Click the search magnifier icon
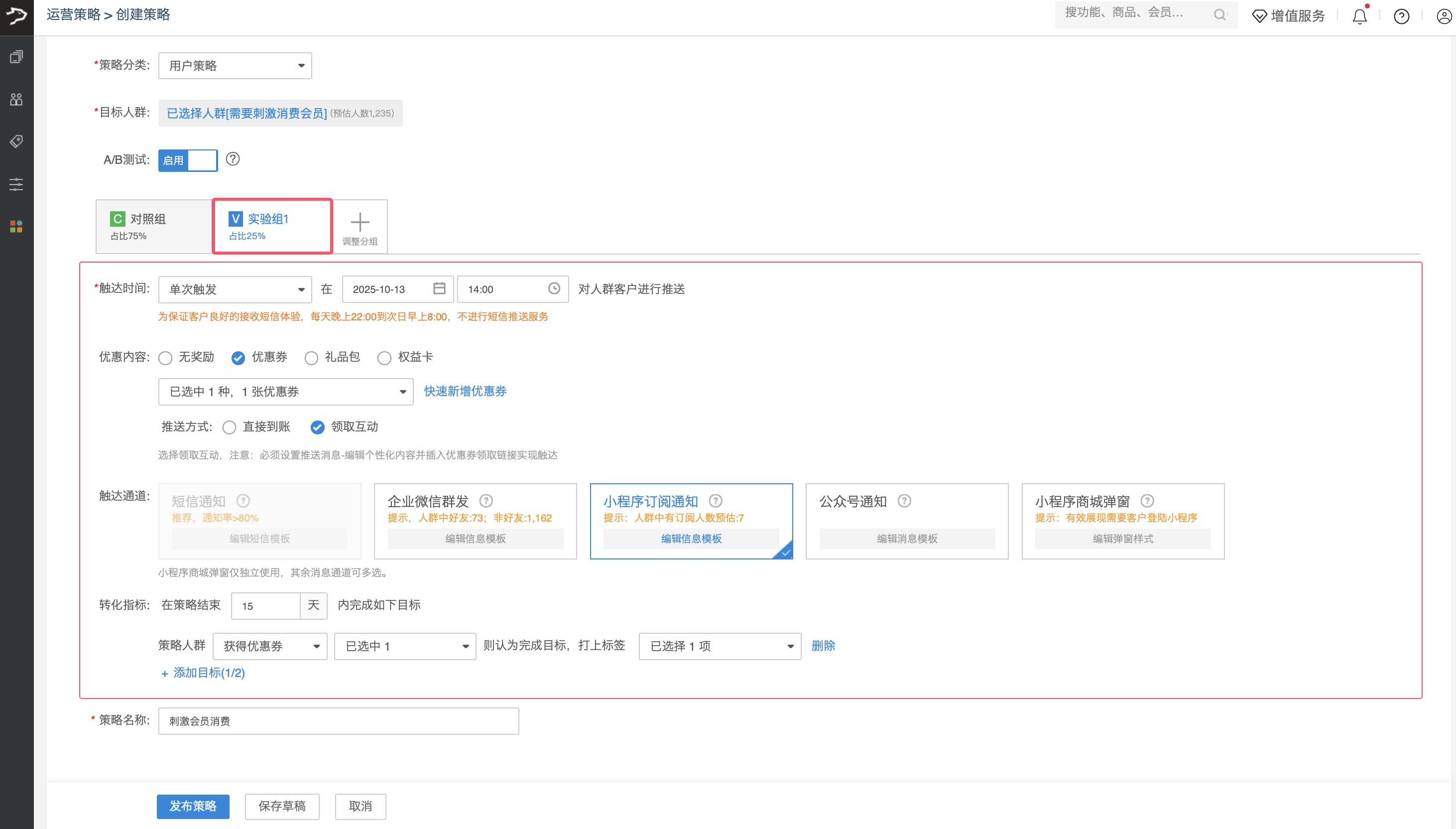Viewport: 1456px width, 829px height. (1219, 15)
